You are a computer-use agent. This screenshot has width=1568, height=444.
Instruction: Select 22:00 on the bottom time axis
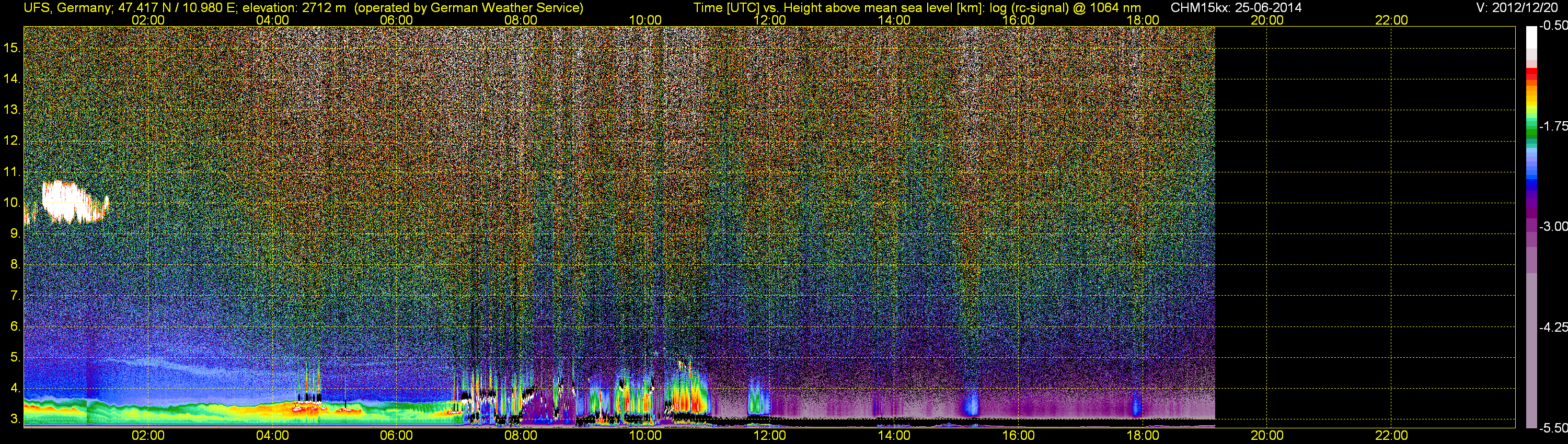1391,436
